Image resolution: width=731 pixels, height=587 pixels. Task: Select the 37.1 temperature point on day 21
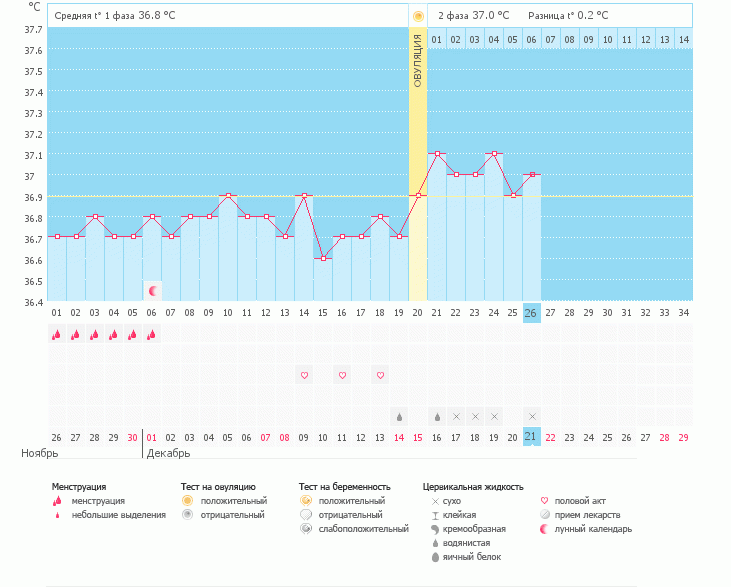pos(437,154)
